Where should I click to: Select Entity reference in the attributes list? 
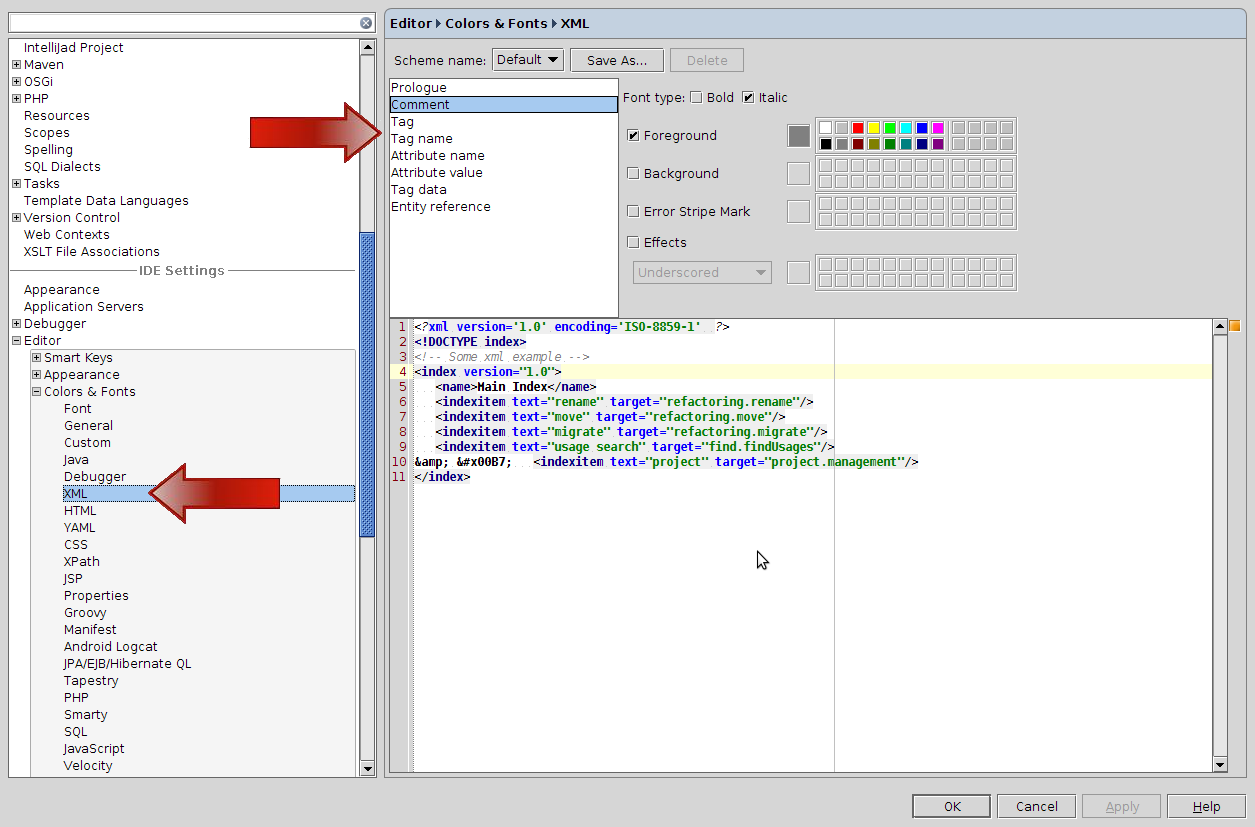pyautogui.click(x=504, y=207)
